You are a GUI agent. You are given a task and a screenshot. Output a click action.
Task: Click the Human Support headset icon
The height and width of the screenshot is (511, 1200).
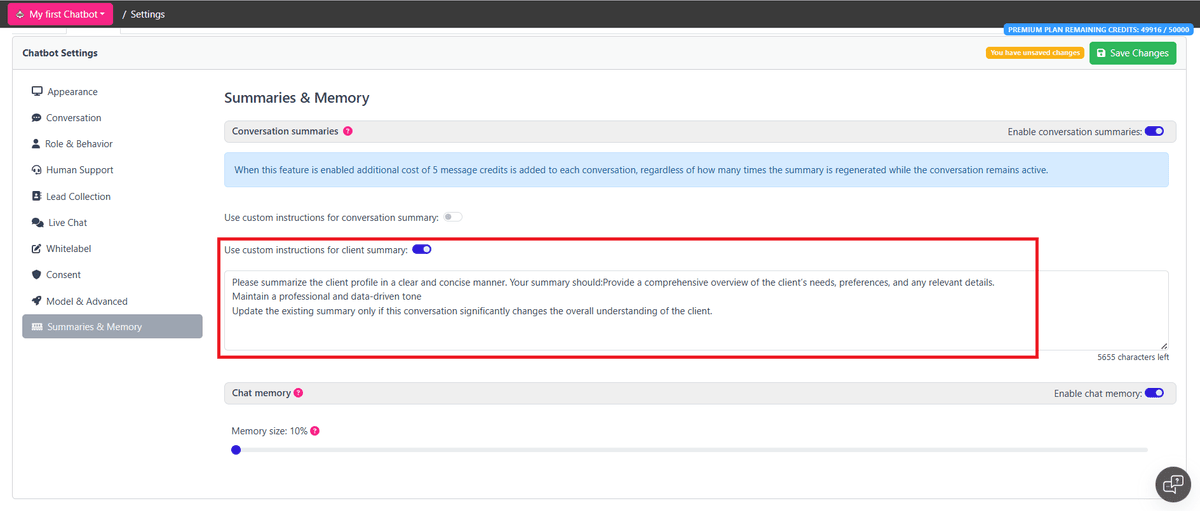pyautogui.click(x=37, y=170)
